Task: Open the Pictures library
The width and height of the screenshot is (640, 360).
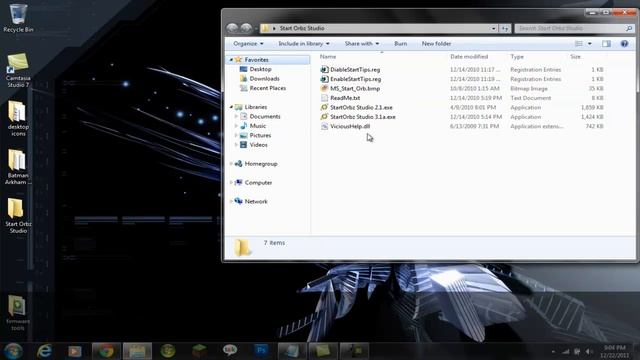Action: [260, 136]
